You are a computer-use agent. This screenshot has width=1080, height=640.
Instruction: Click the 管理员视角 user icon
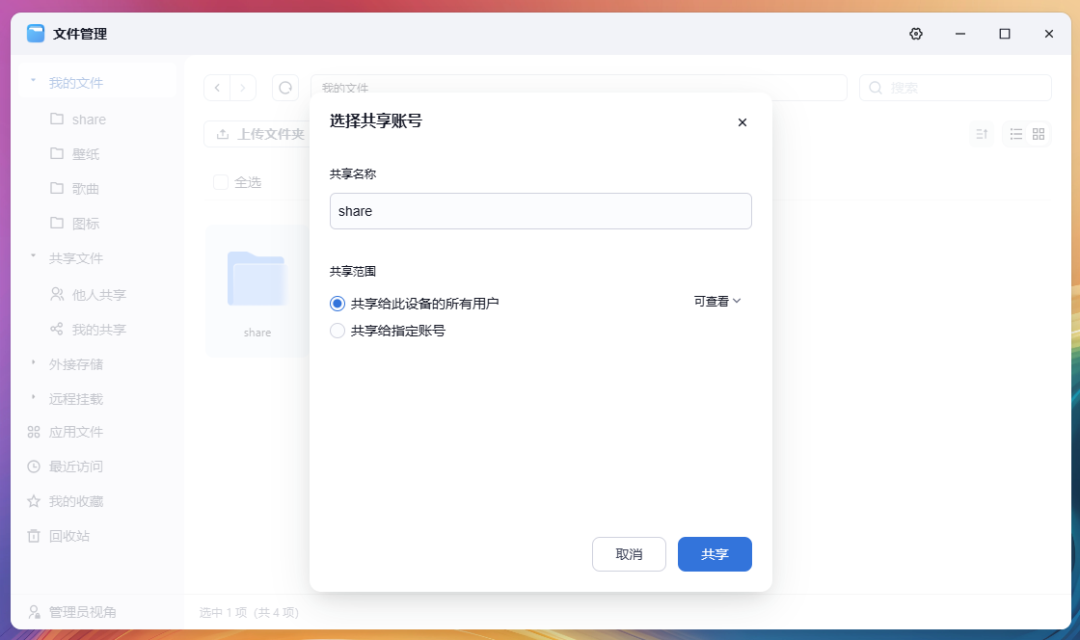coord(33,612)
